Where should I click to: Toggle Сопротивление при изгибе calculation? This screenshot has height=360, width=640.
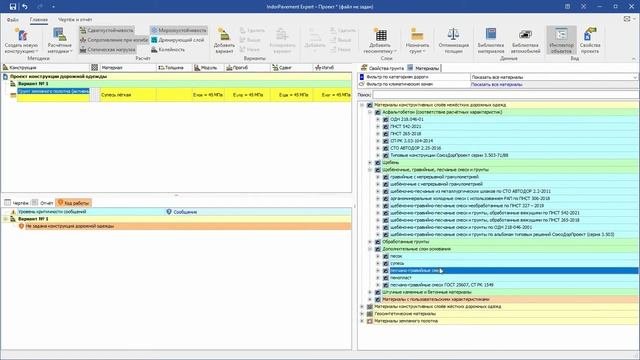[x=113, y=40]
